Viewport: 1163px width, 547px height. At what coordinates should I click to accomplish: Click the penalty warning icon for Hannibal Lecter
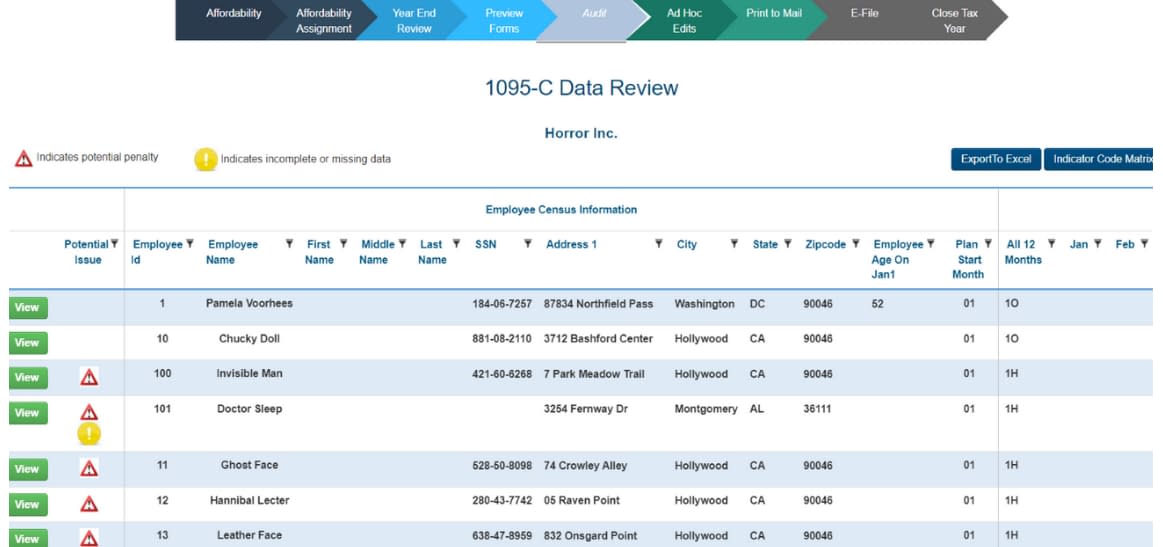[89, 503]
